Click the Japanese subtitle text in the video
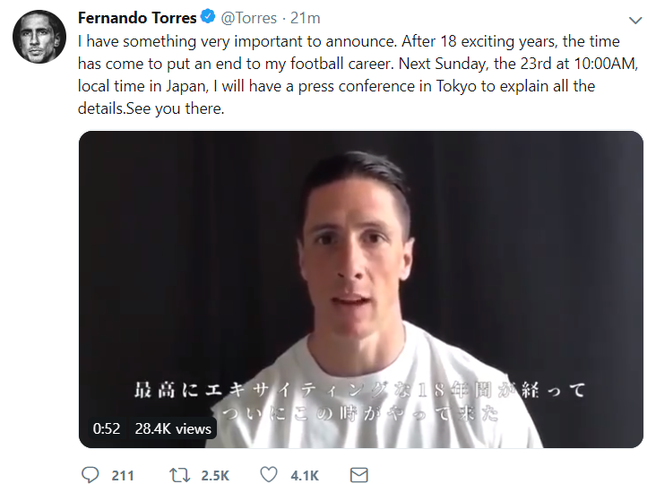 tap(359, 401)
